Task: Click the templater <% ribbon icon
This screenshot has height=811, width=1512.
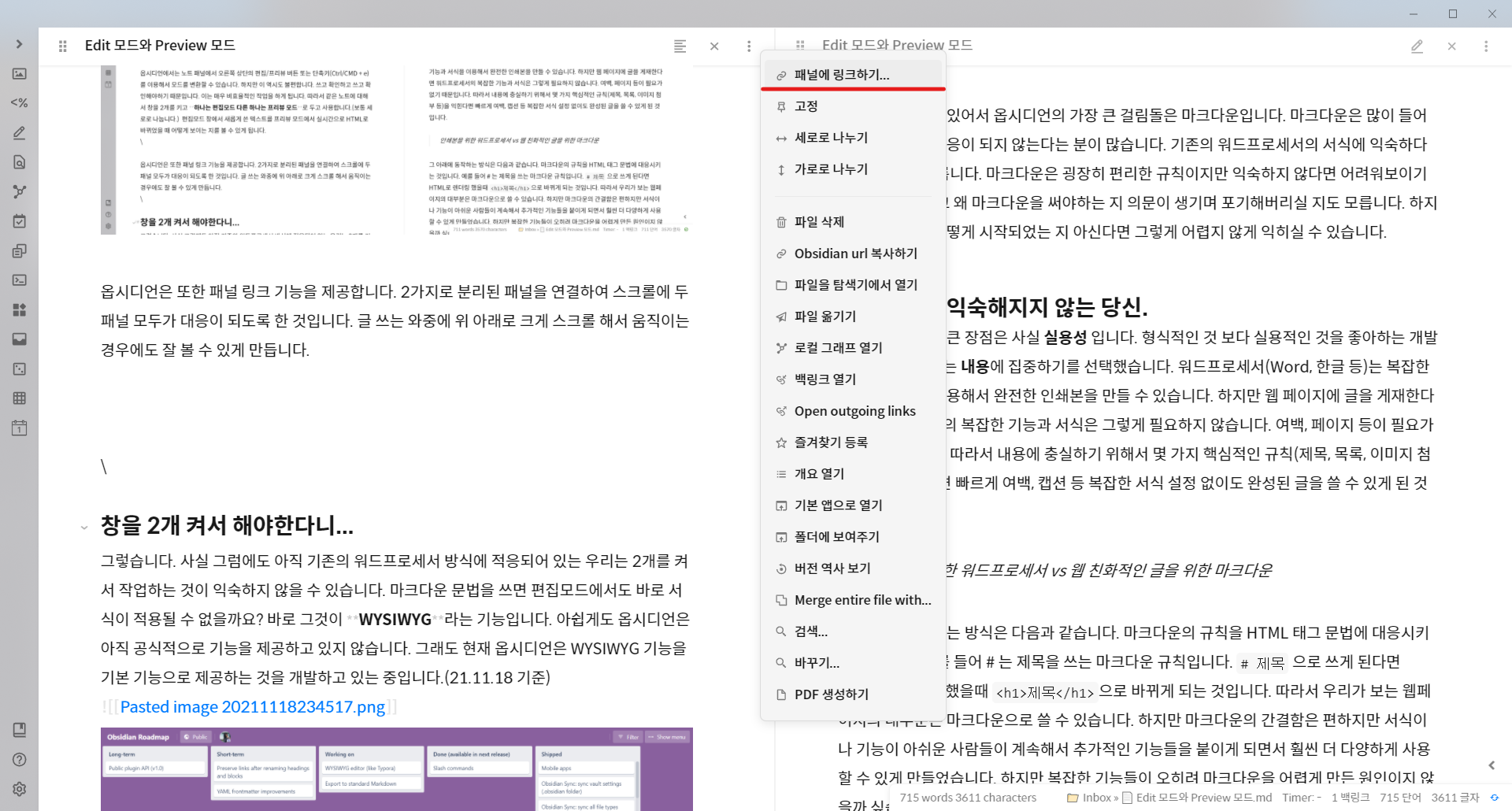Action: 20,103
